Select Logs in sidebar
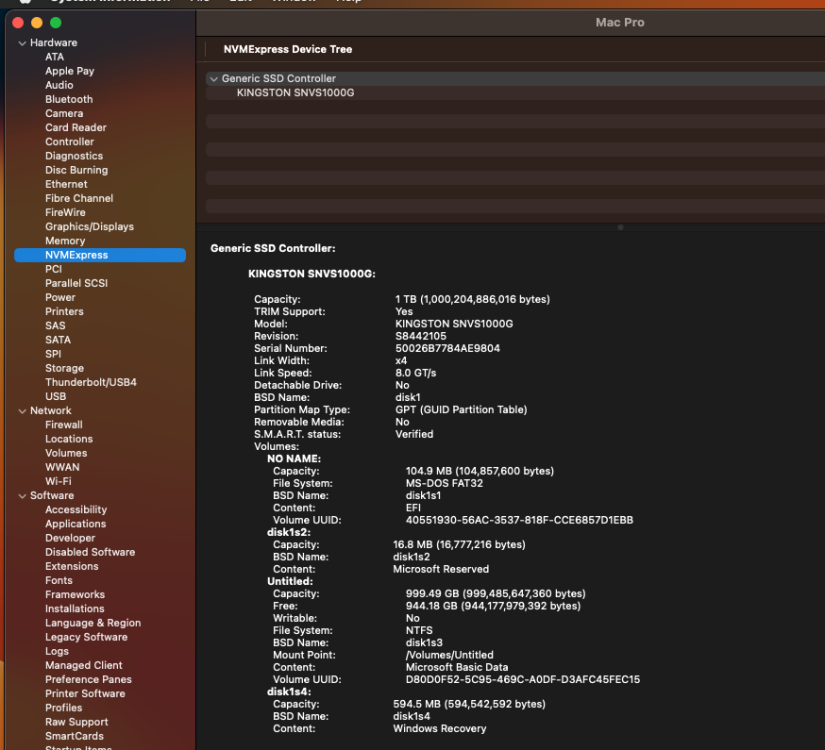The height and width of the screenshot is (750, 825). coord(57,652)
